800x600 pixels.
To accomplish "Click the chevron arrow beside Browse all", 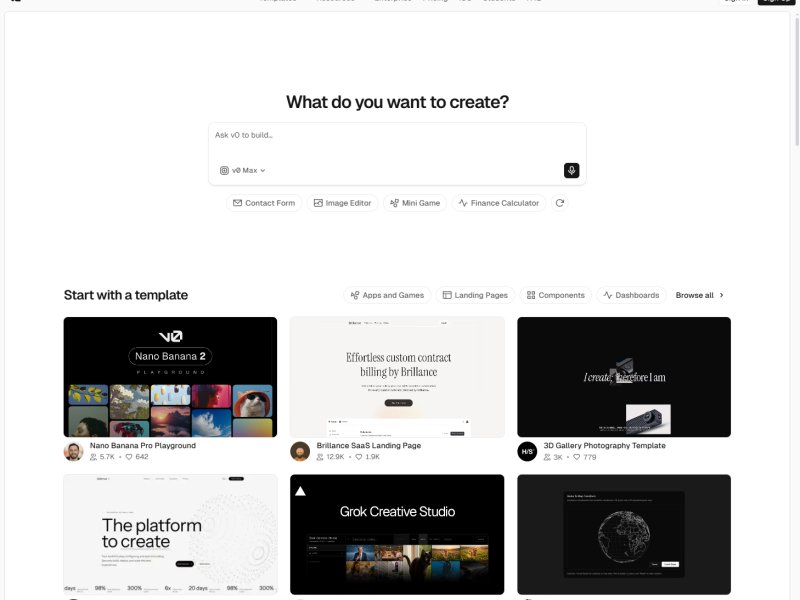I will coord(721,295).
